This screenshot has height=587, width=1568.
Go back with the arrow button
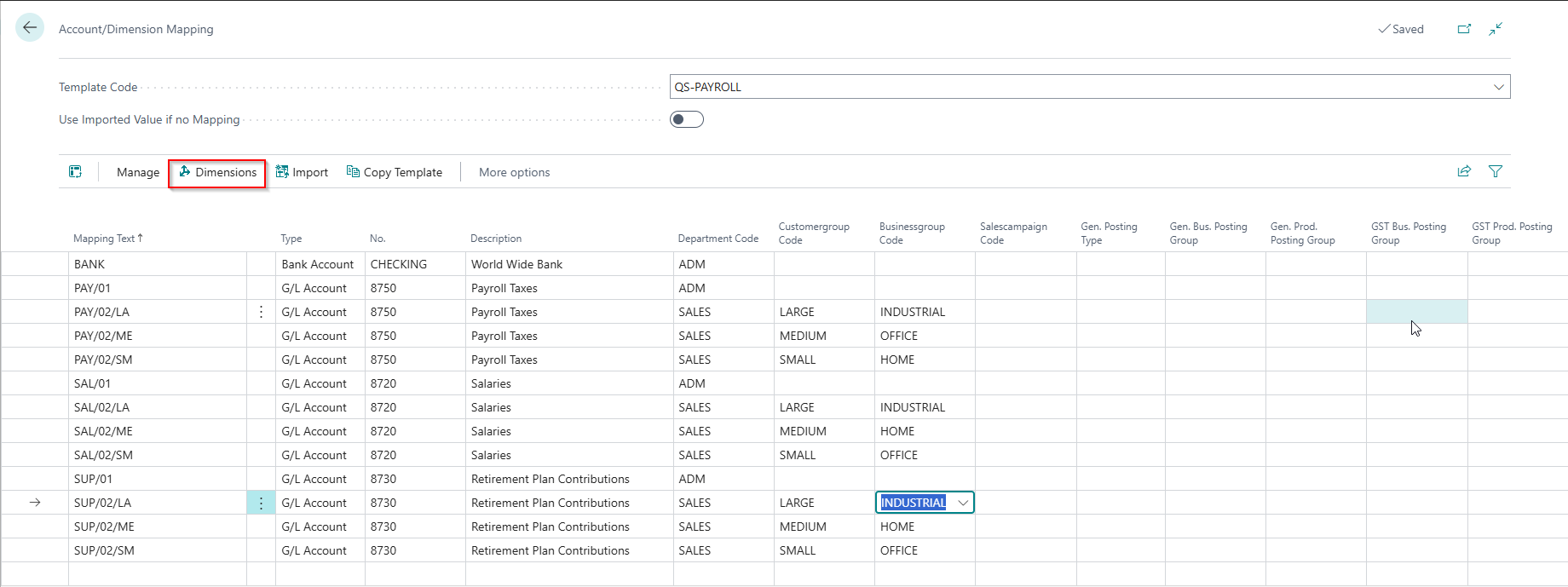30,27
